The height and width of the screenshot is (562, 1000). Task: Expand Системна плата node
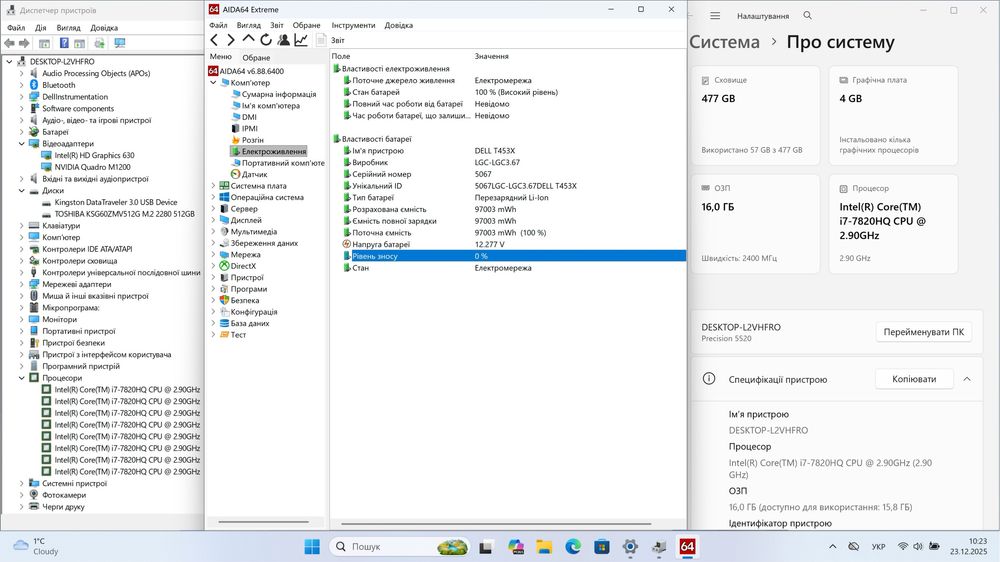point(213,186)
